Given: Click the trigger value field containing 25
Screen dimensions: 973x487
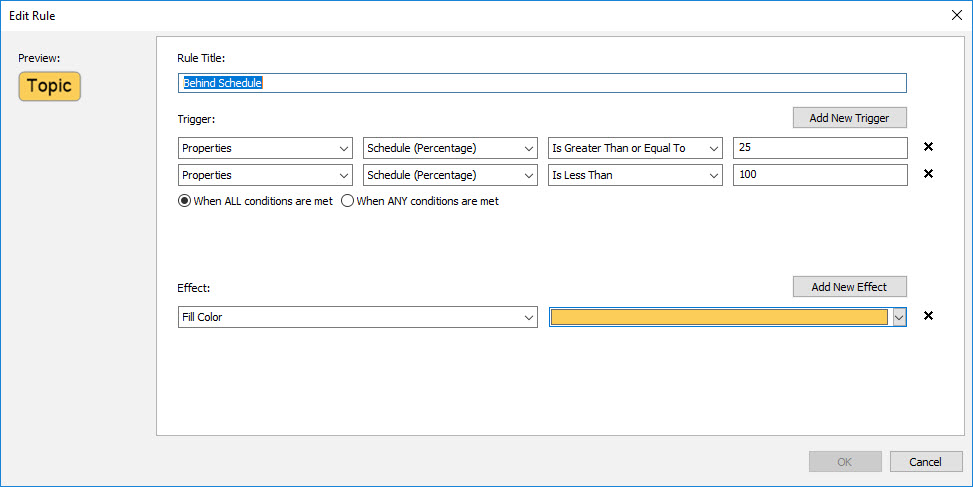Looking at the screenshot, I should [819, 148].
